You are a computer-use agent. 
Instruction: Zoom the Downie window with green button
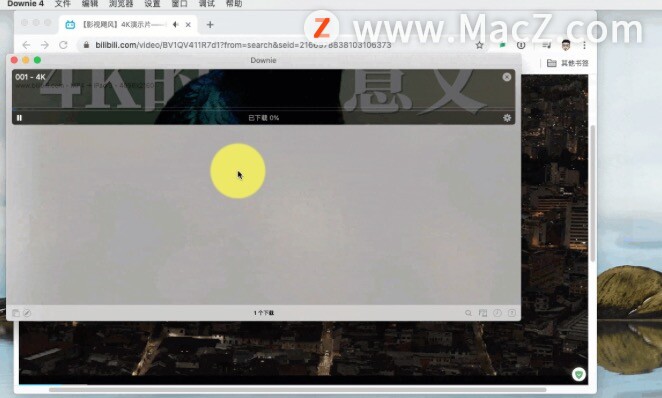[x=37, y=60]
